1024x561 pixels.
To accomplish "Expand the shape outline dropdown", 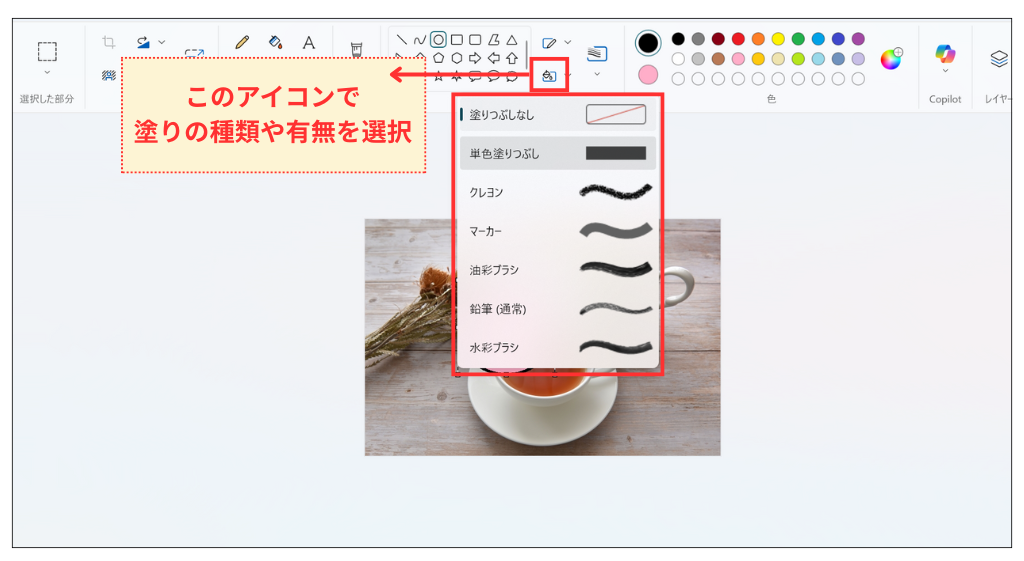I will pos(568,43).
